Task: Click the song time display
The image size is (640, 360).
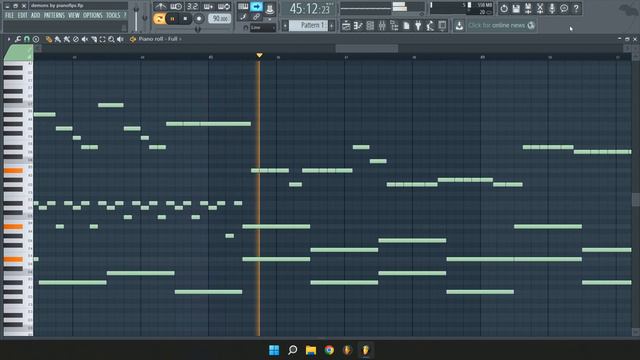Action: (311, 9)
